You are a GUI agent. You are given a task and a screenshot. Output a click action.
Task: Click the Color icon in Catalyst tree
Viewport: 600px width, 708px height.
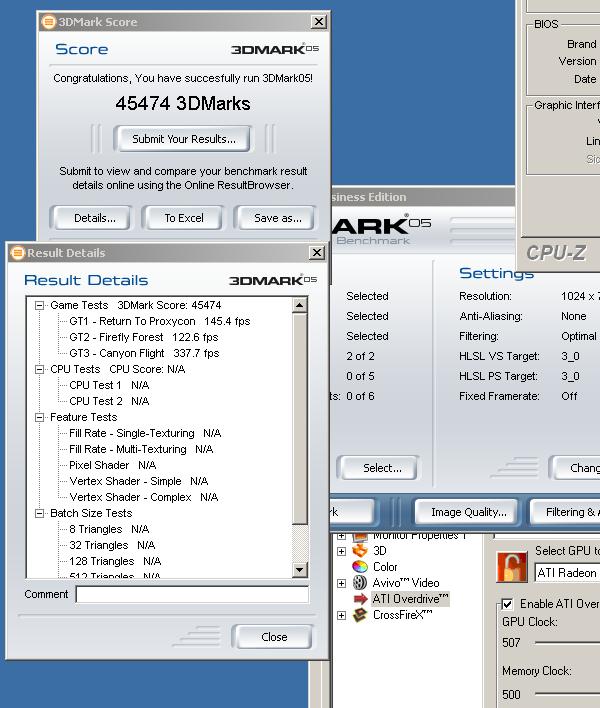(x=360, y=567)
